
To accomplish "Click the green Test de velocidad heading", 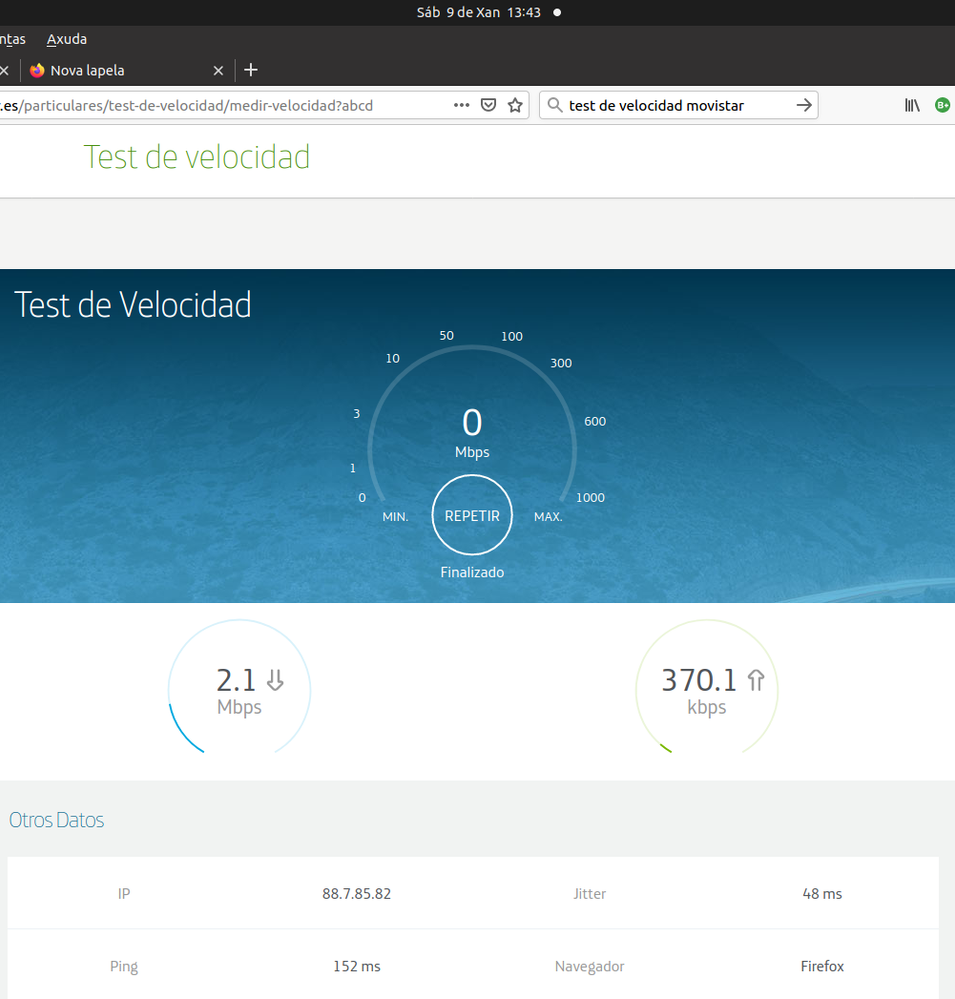I will [x=197, y=157].
